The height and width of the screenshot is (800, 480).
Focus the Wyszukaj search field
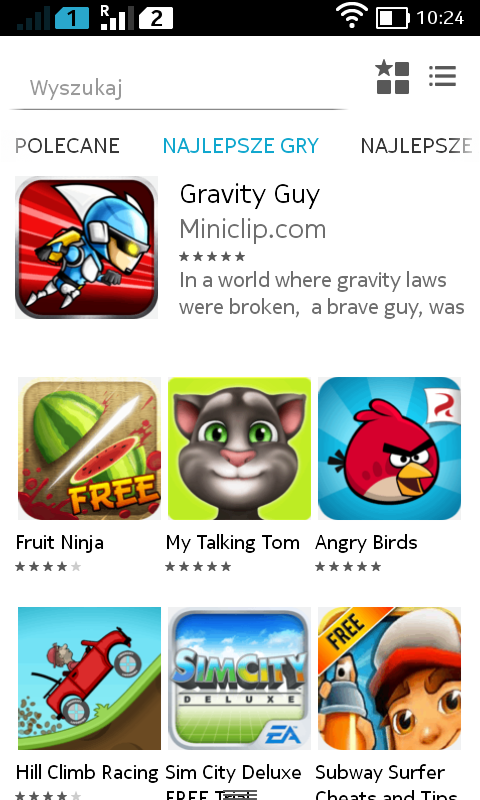[x=179, y=88]
